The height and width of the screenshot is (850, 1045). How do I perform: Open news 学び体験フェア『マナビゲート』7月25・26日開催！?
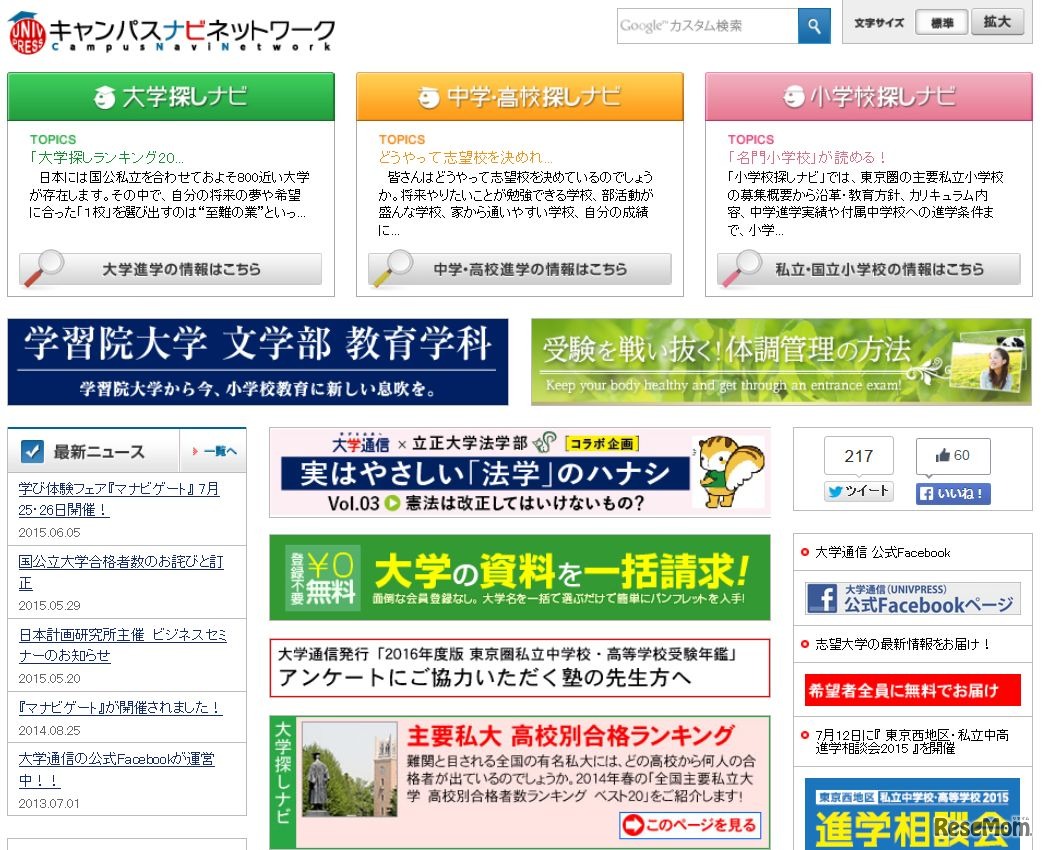[119, 499]
